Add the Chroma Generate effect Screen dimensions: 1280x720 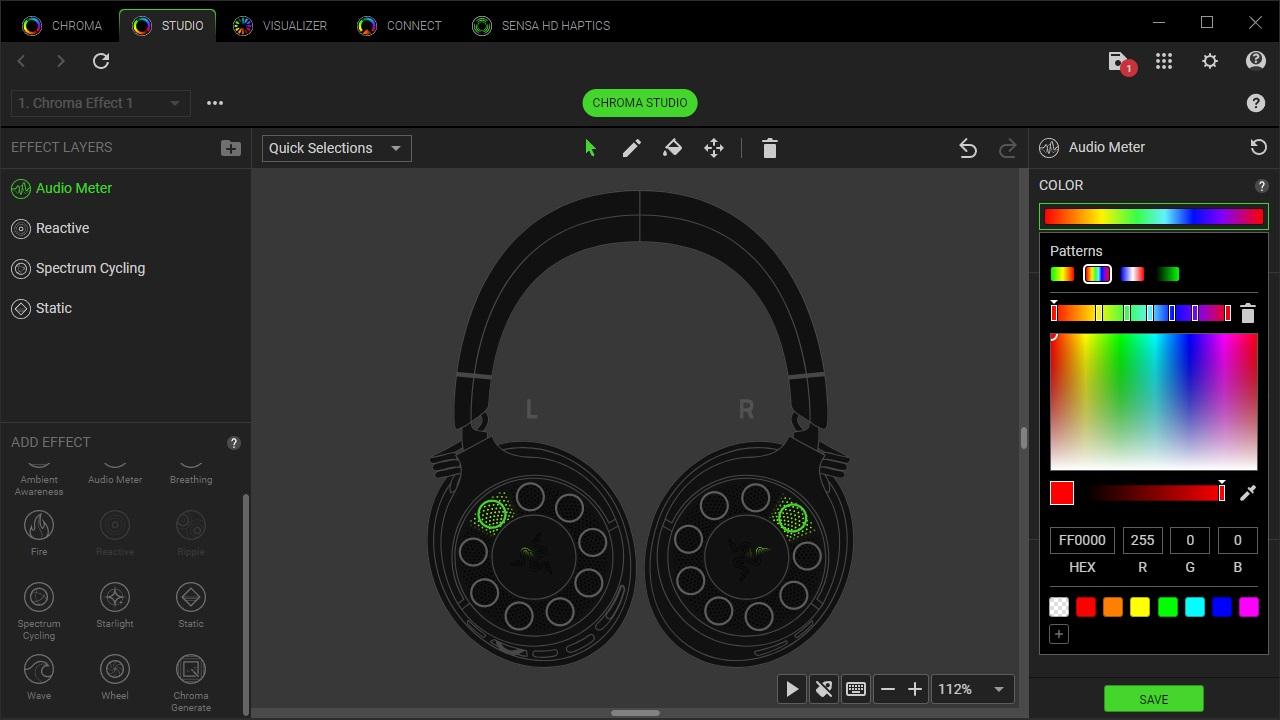pyautogui.click(x=191, y=682)
